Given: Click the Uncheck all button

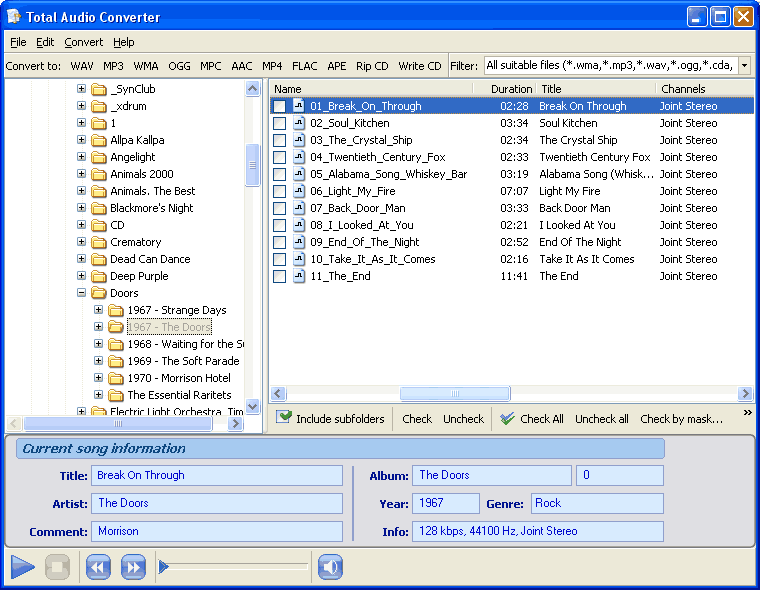Looking at the screenshot, I should tap(601, 419).
